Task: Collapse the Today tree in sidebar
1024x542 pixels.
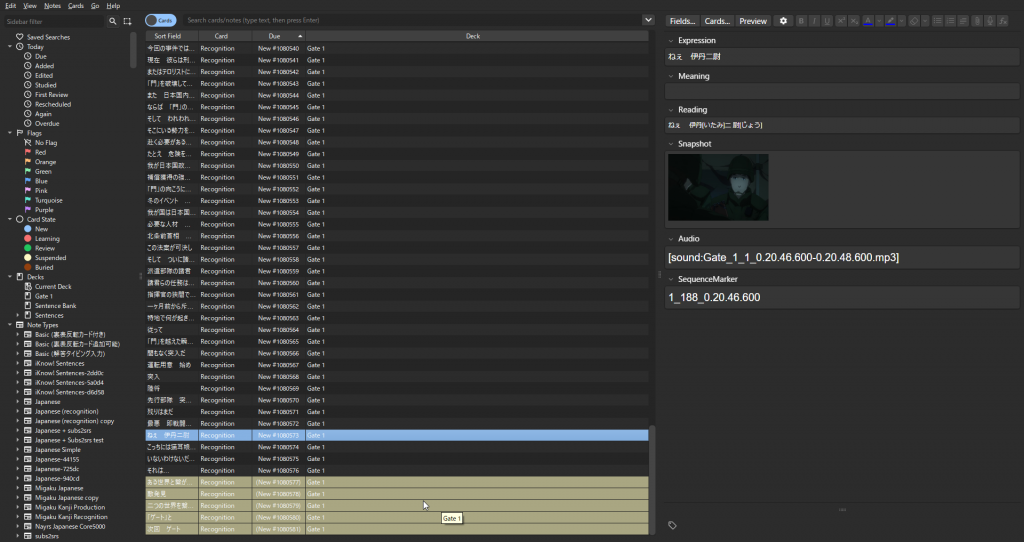Action: (9, 46)
